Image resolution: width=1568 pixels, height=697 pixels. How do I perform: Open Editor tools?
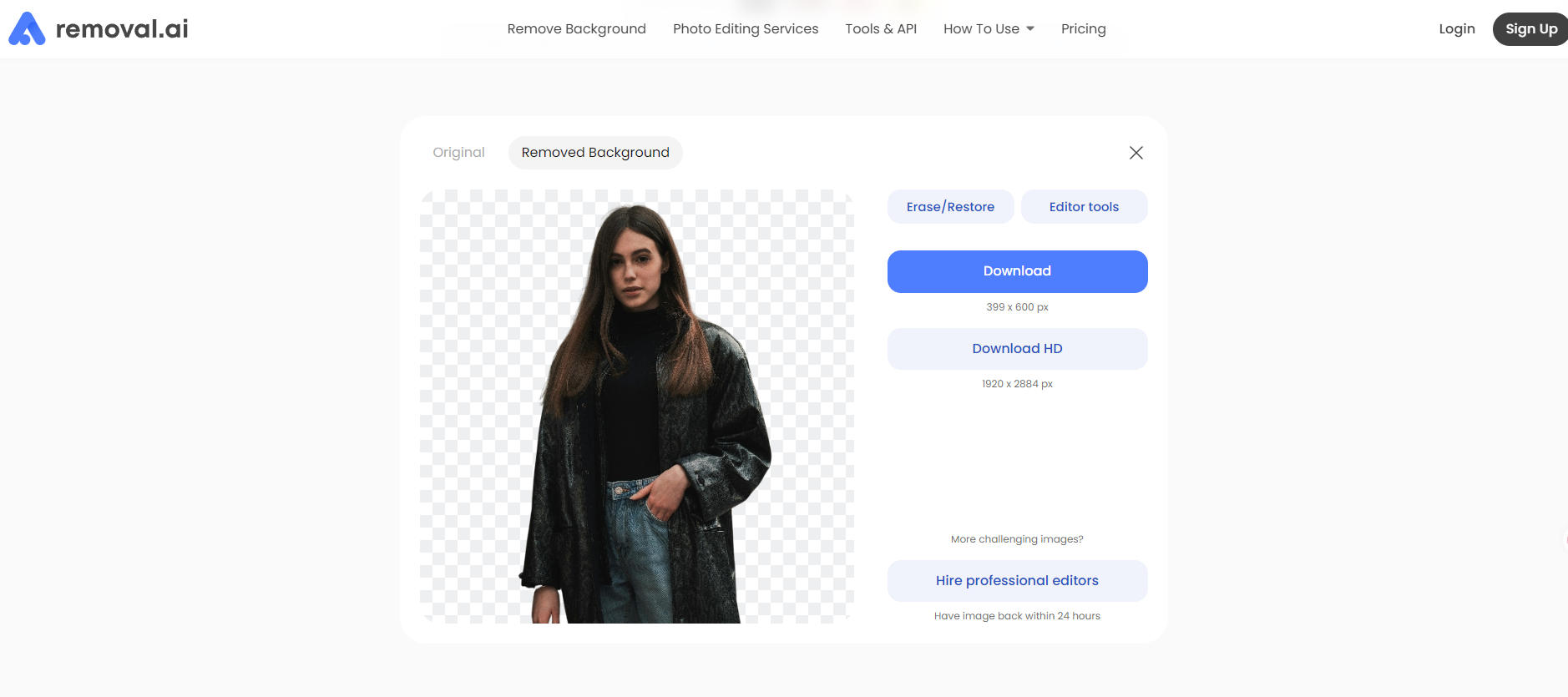point(1084,207)
